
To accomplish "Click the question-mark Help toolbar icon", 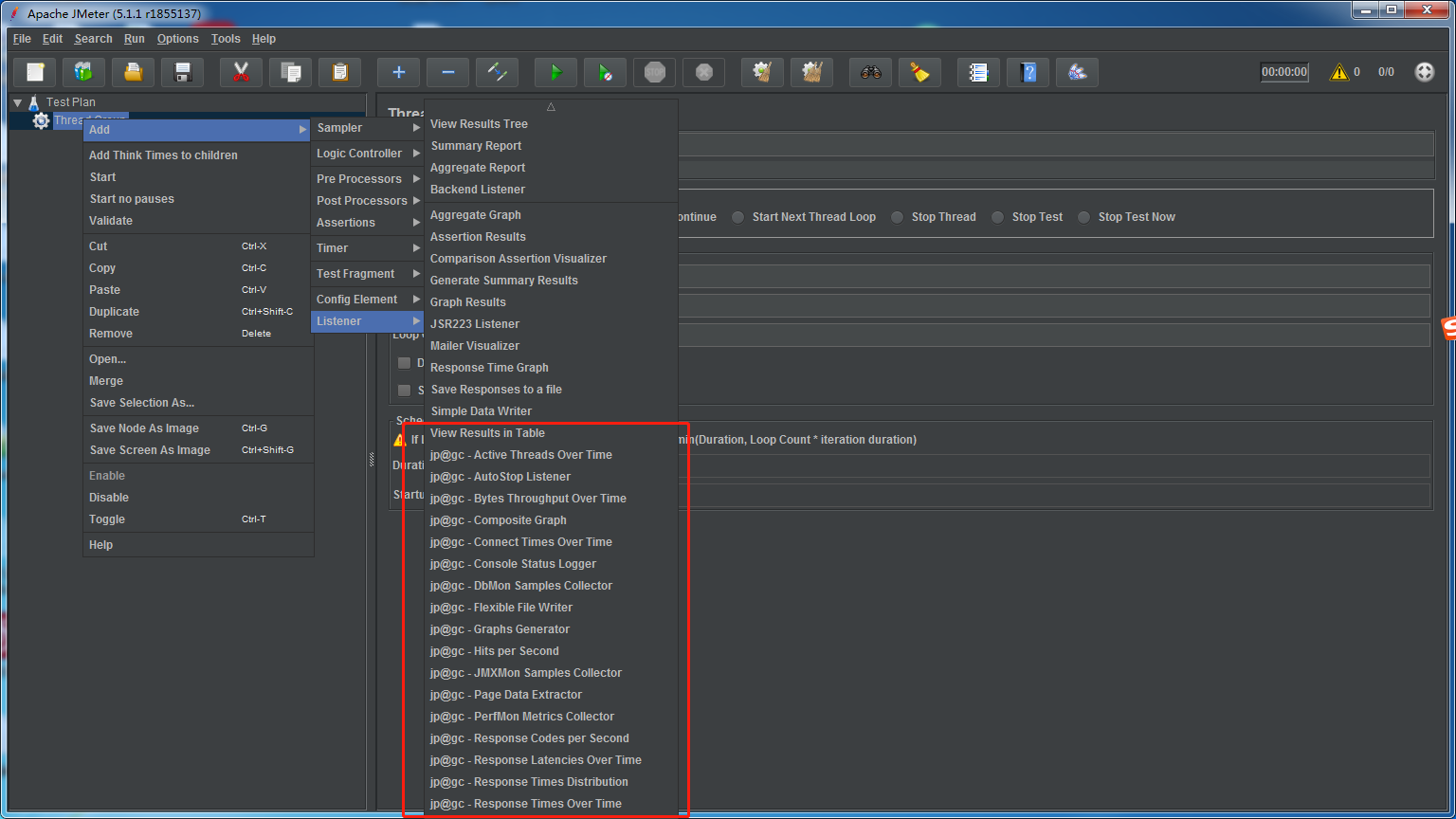I will click(x=1028, y=72).
